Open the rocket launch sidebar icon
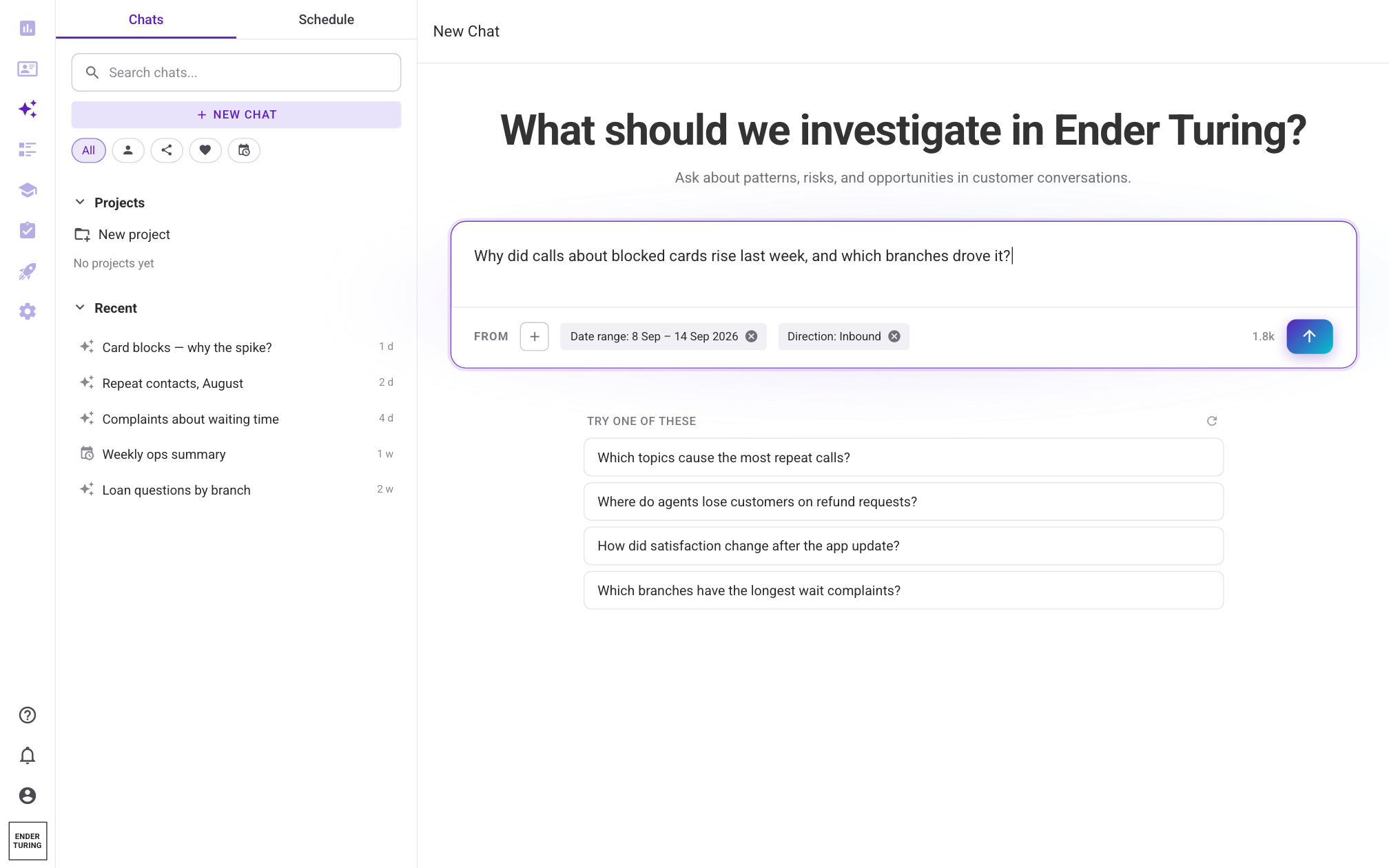The width and height of the screenshot is (1389, 868). pos(28,271)
